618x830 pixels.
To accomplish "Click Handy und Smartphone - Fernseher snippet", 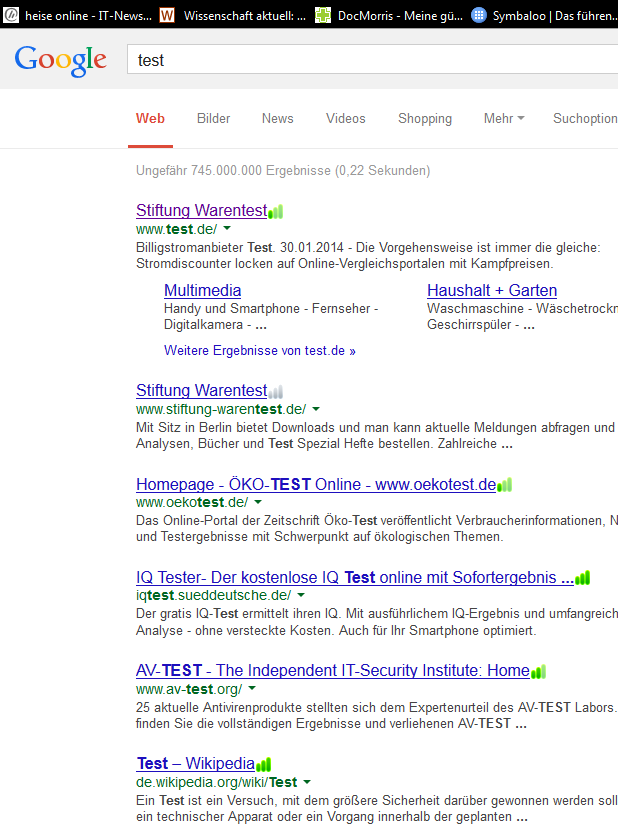I will click(x=271, y=317).
